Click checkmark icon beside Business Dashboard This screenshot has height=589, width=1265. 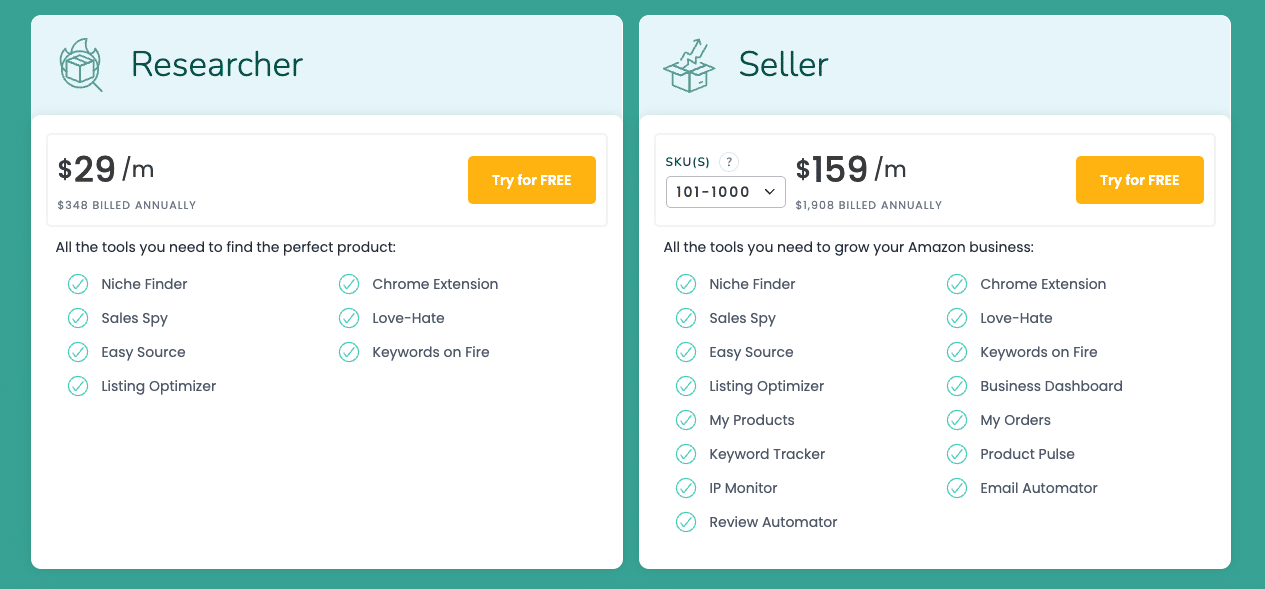[x=957, y=386]
